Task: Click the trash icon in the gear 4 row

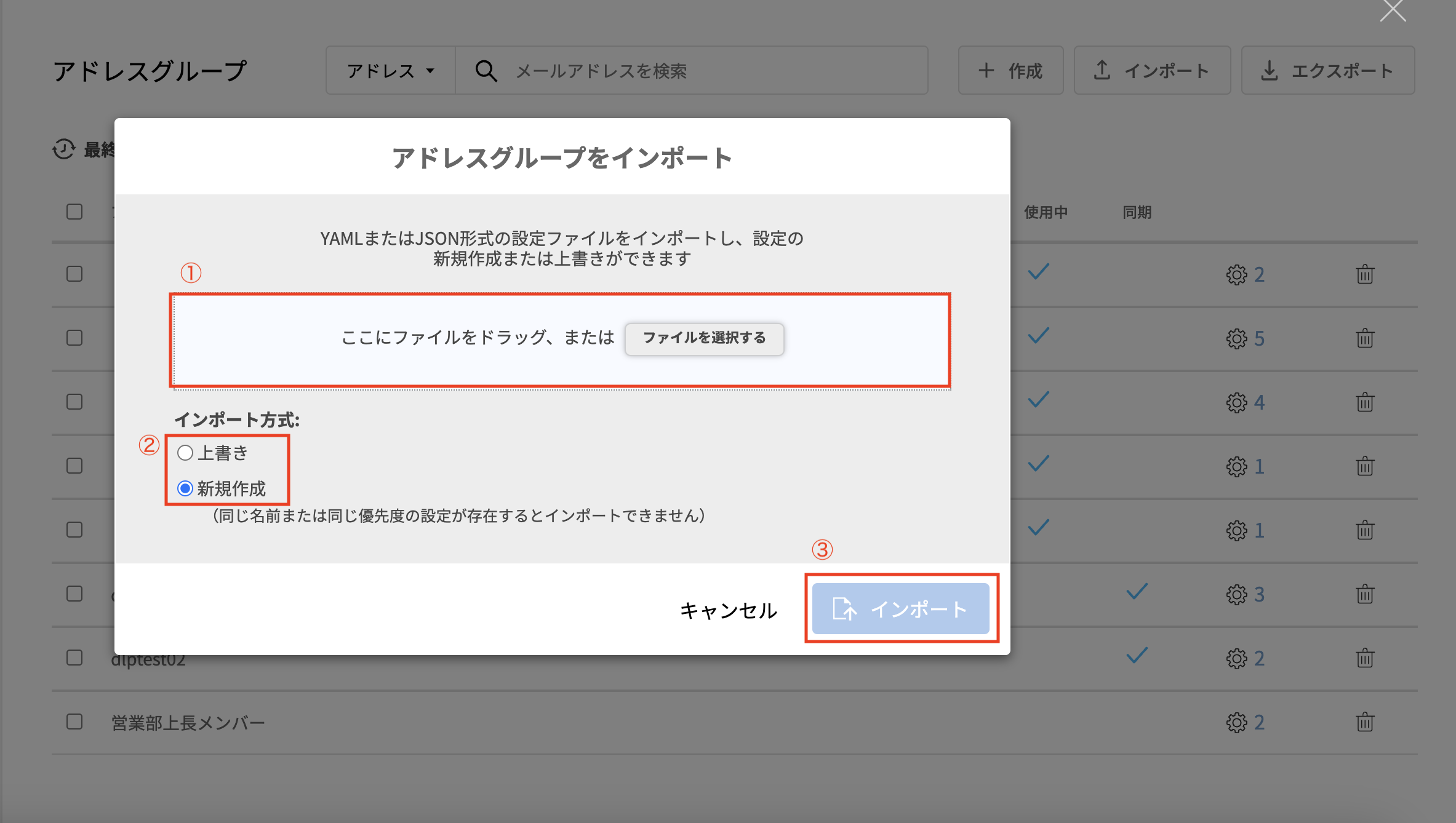Action: coord(1365,402)
